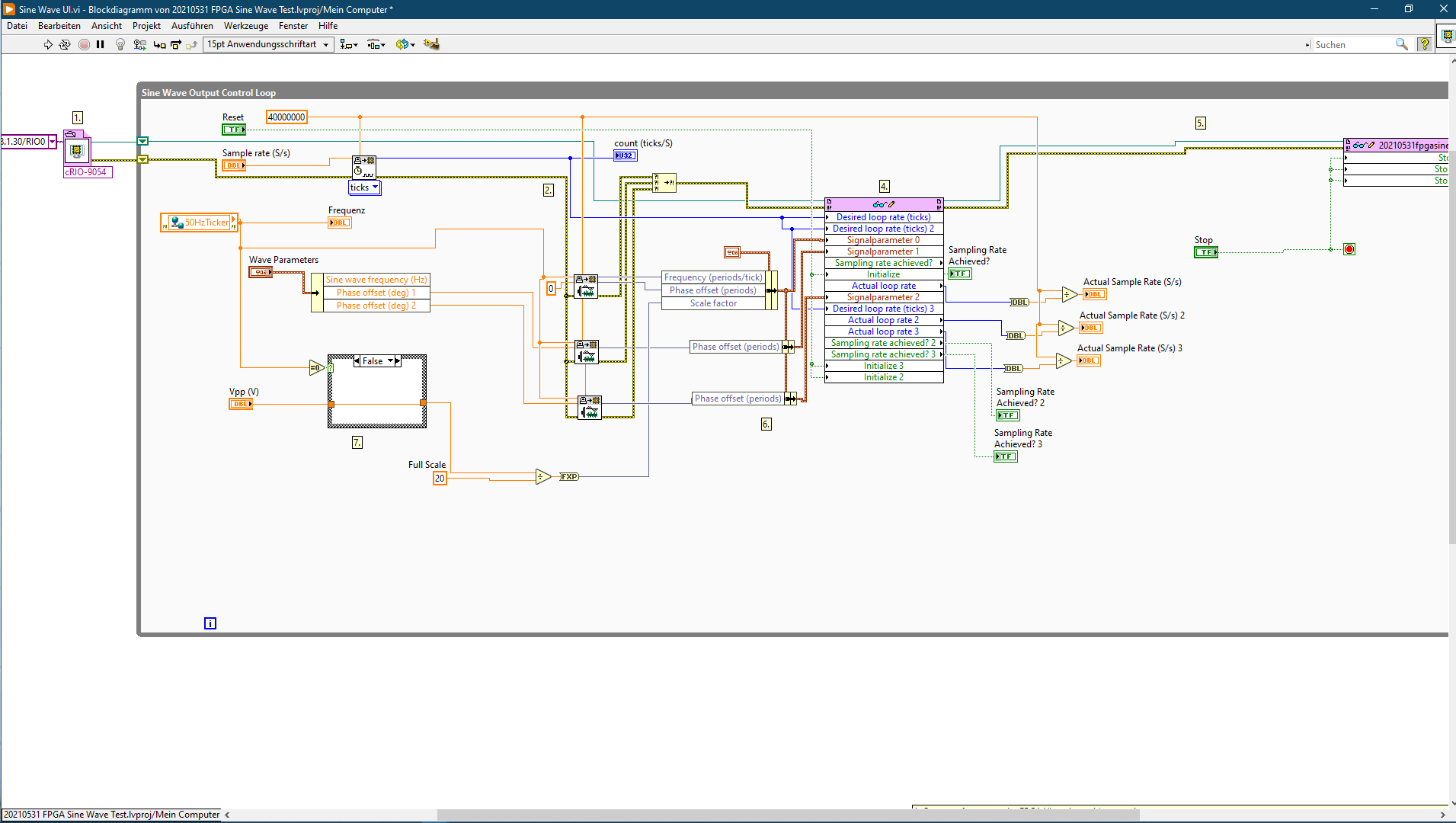Image resolution: width=1456 pixels, height=823 pixels.
Task: Click the Retain Wire Values icon
Action: coord(139,45)
